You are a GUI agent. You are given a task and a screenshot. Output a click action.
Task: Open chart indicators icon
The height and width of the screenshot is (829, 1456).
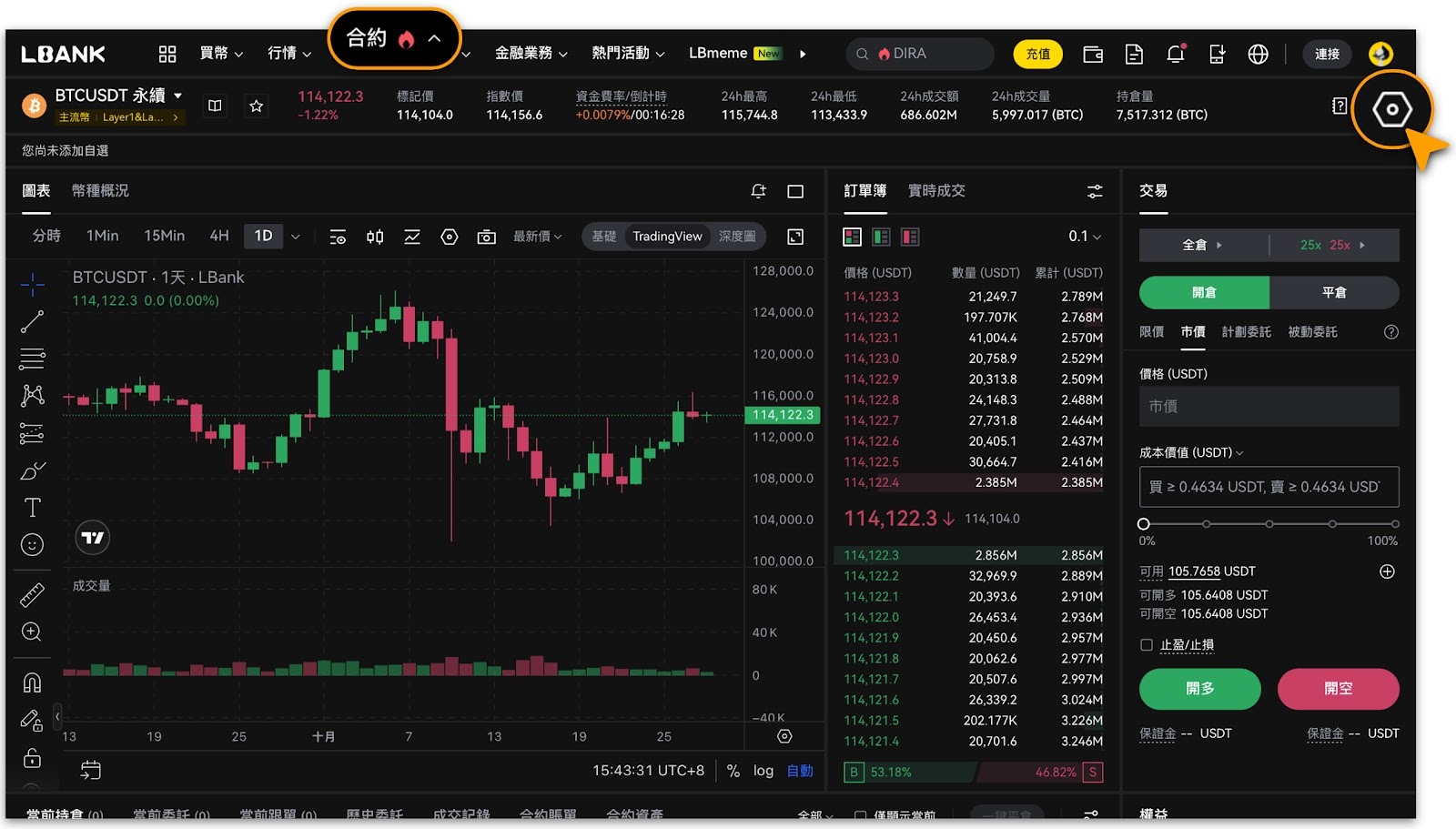point(412,237)
